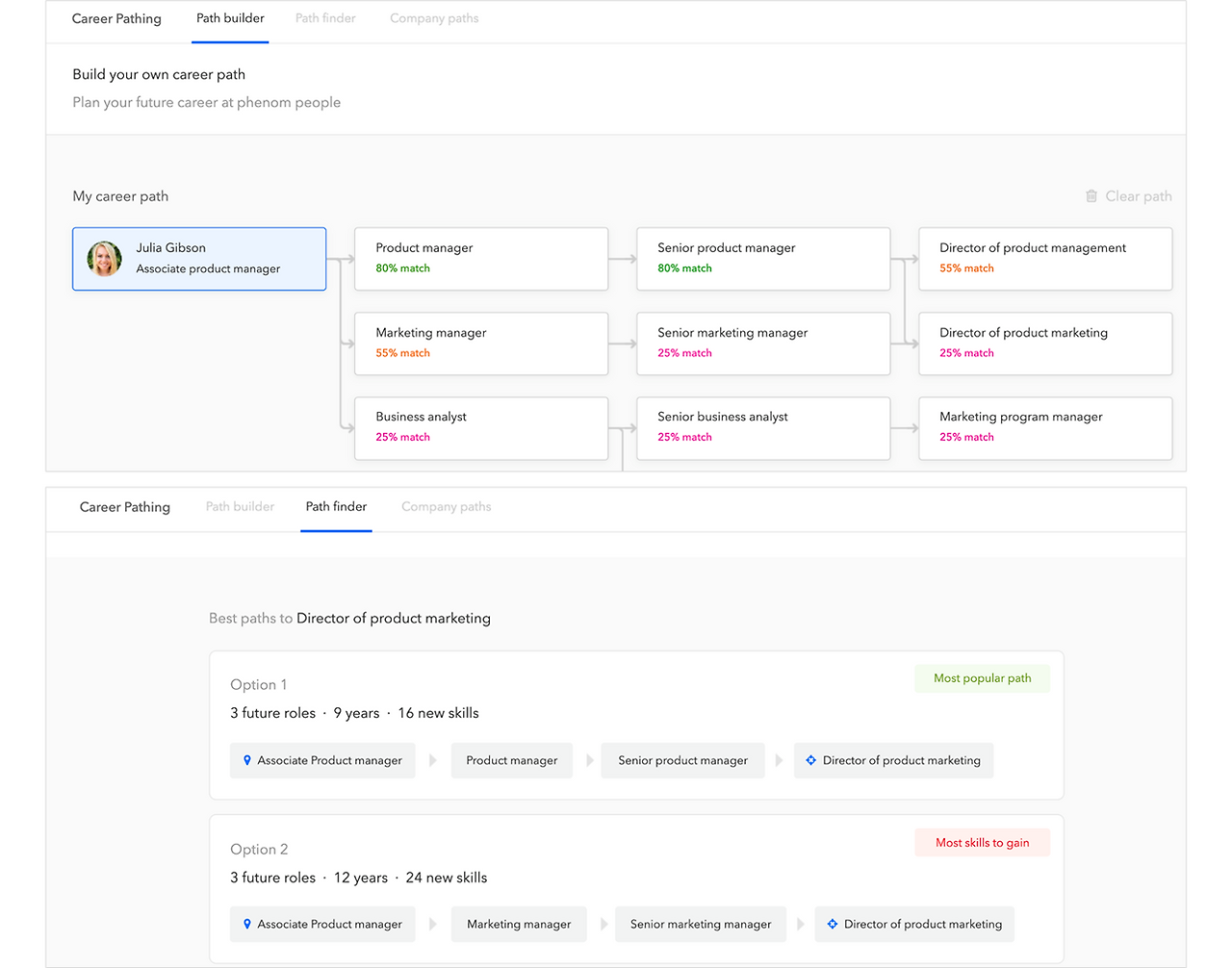Choose the Senior marketing manager card
Viewport: 1232px width, 968px height.
click(x=763, y=344)
